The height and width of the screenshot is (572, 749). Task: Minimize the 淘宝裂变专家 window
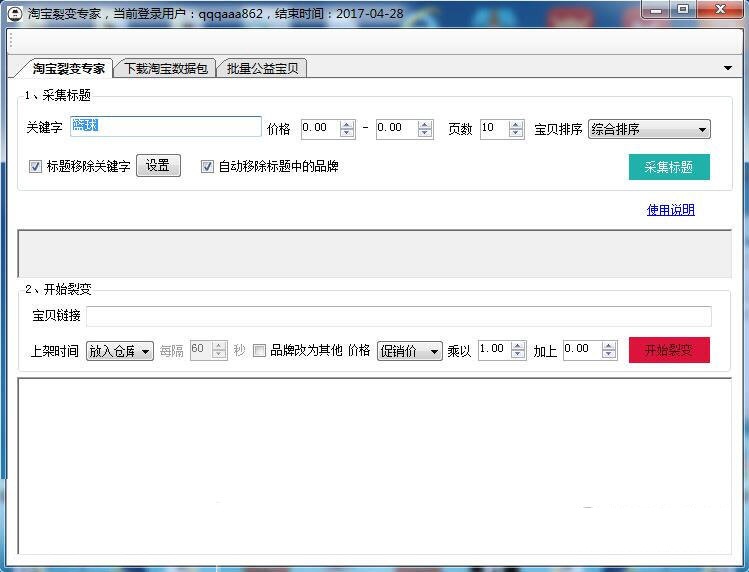pos(657,10)
